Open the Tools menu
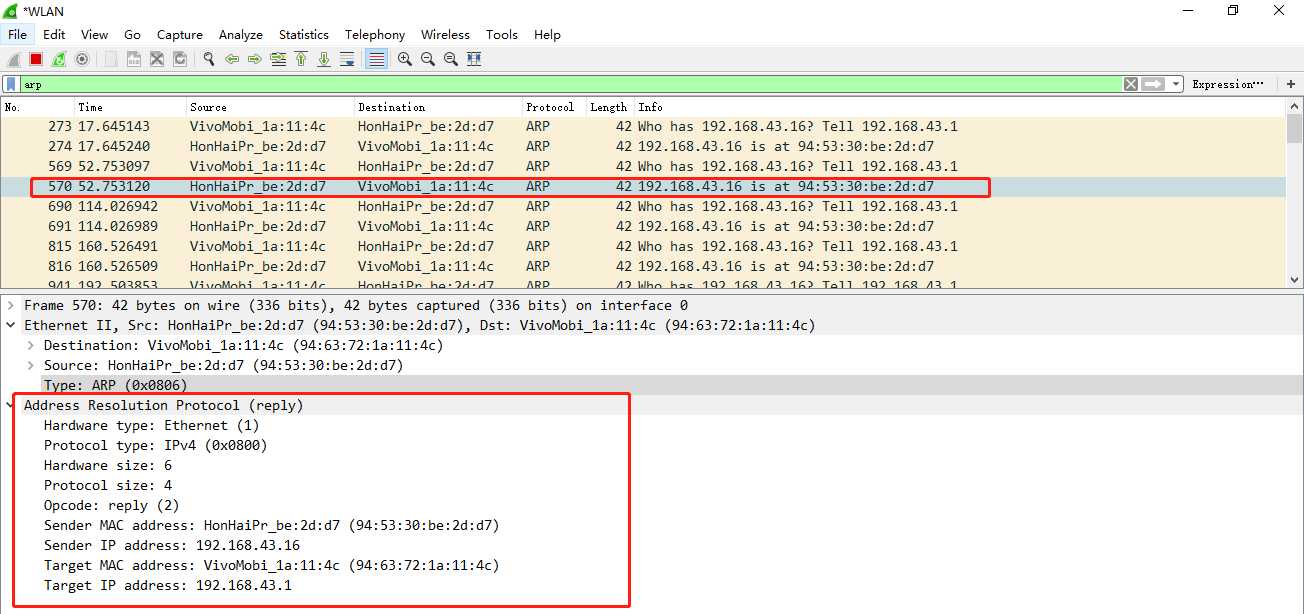Image resolution: width=1304 pixels, height=614 pixels. [502, 34]
